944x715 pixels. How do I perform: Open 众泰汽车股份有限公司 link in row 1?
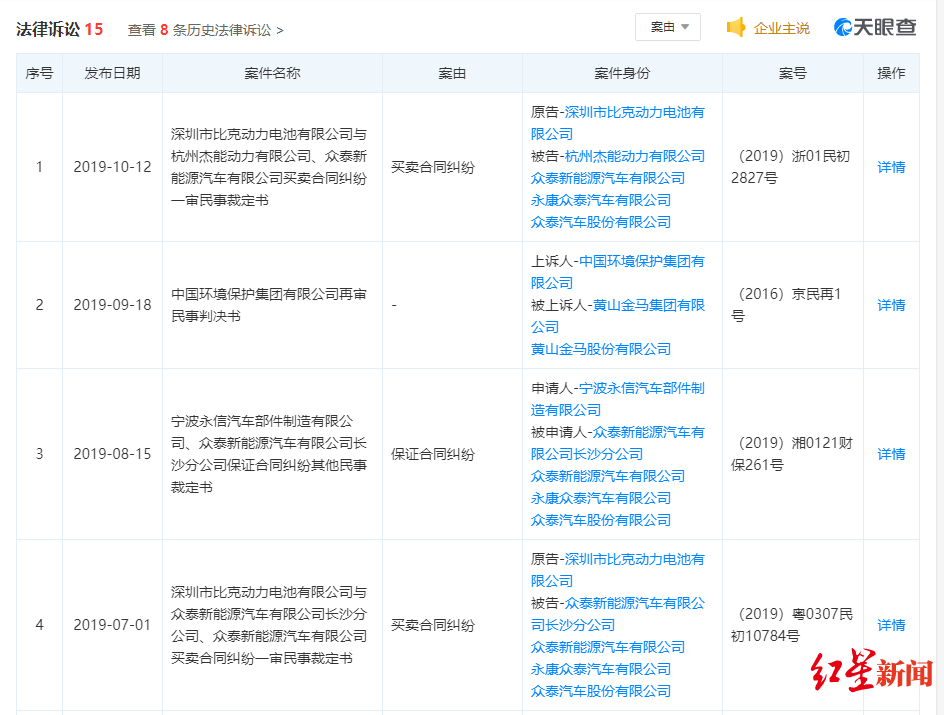click(601, 222)
